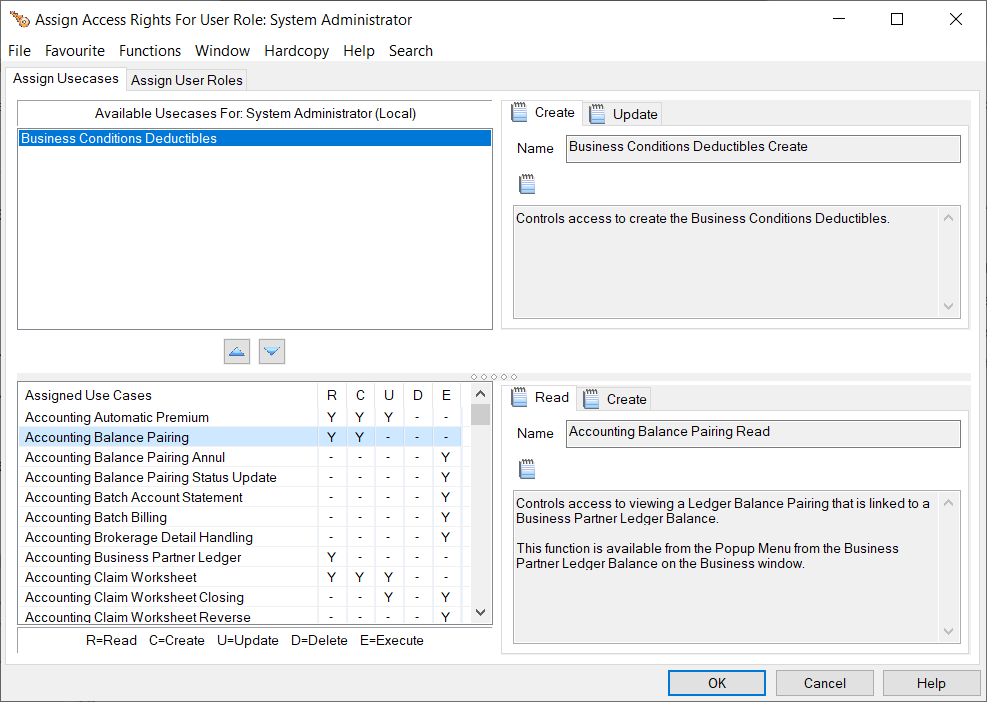This screenshot has width=987, height=702.
Task: Click the Help button at bottom
Action: point(930,683)
